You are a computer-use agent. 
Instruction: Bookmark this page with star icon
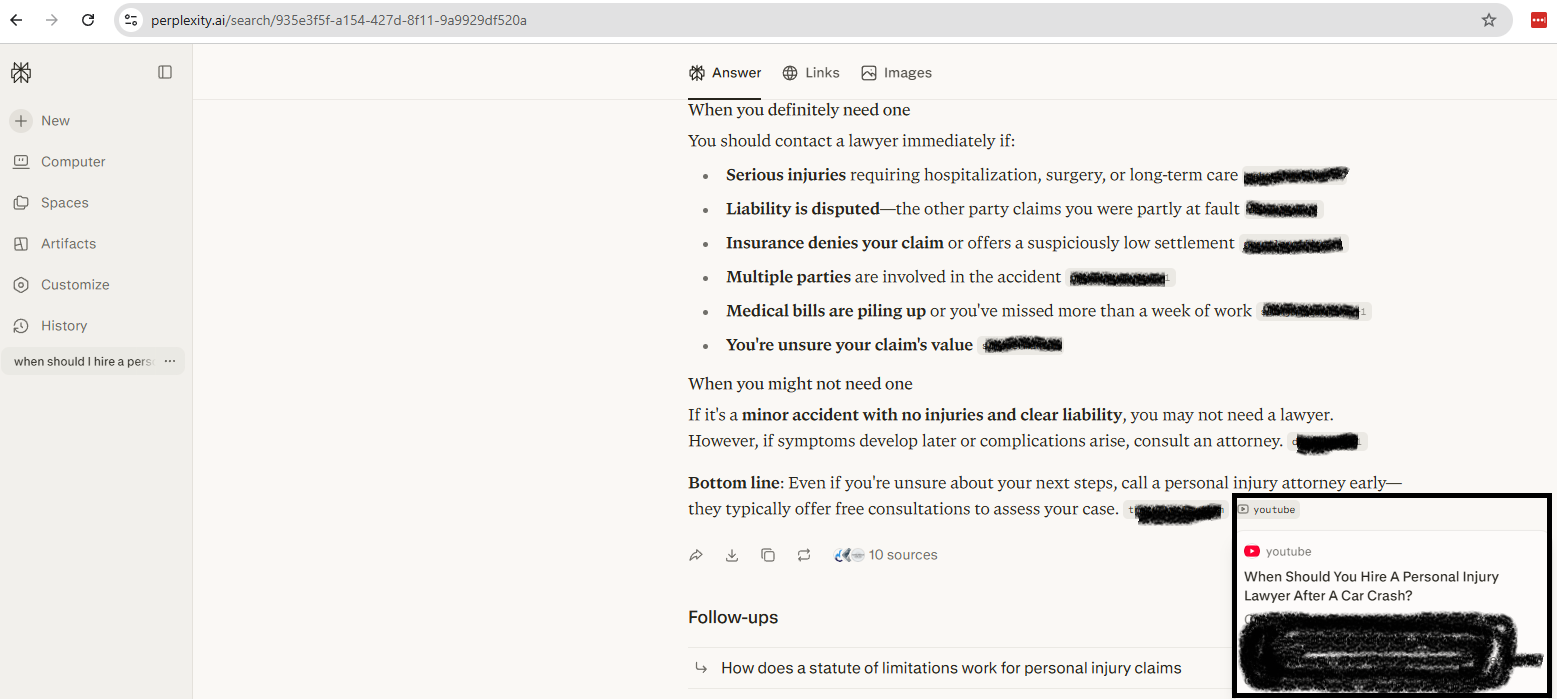point(1489,20)
